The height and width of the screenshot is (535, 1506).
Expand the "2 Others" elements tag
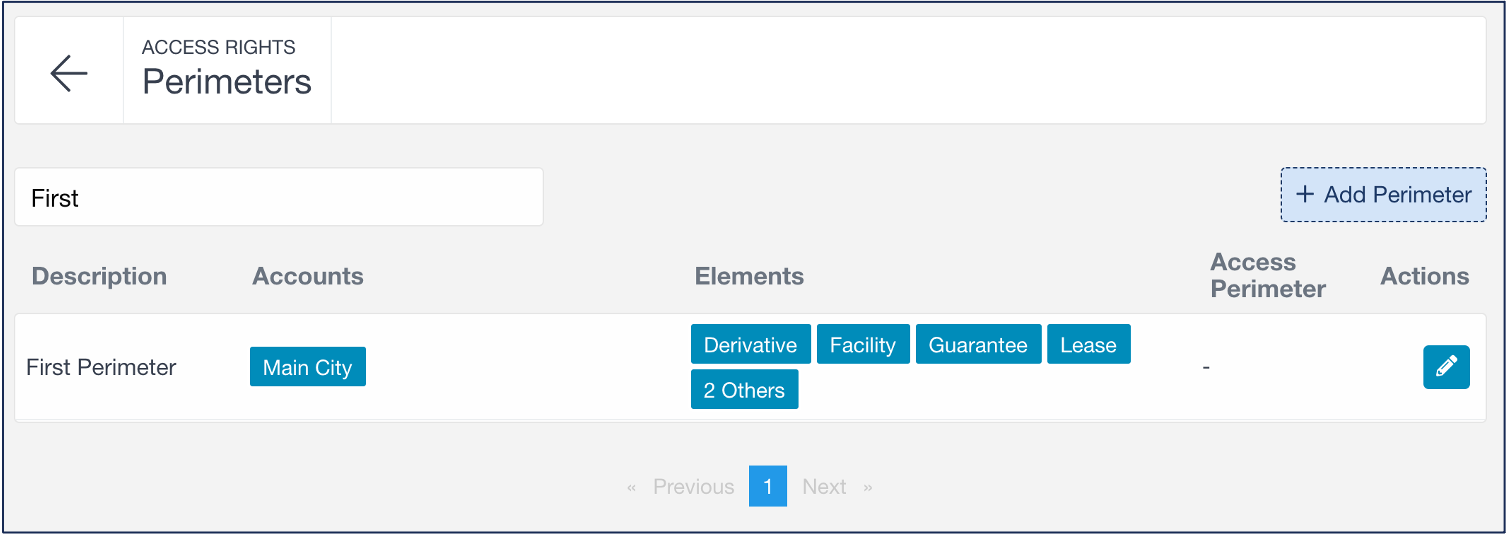pyautogui.click(x=744, y=390)
